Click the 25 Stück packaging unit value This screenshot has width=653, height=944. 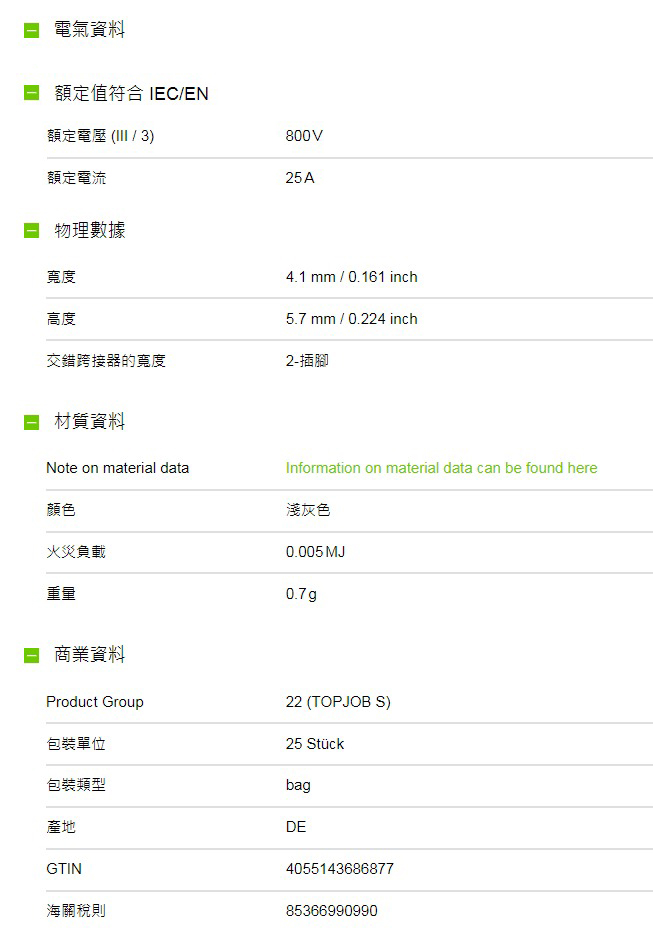[x=315, y=744]
